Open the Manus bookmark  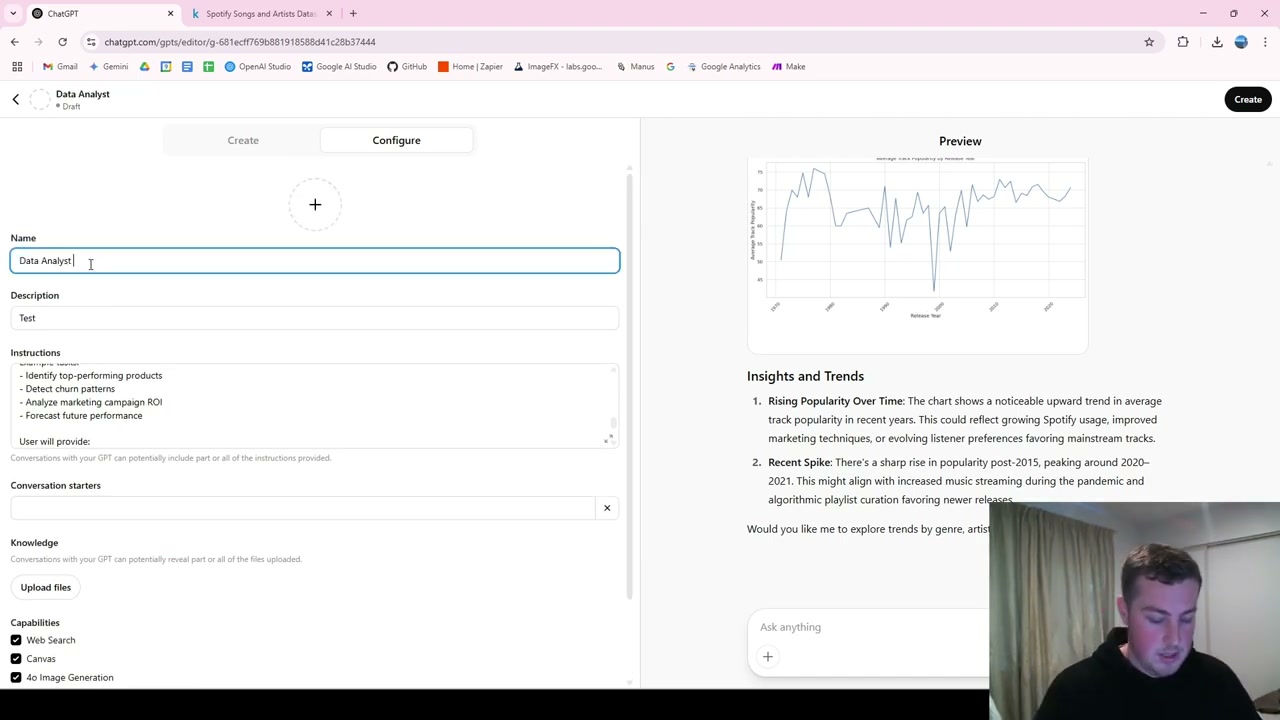coord(635,66)
